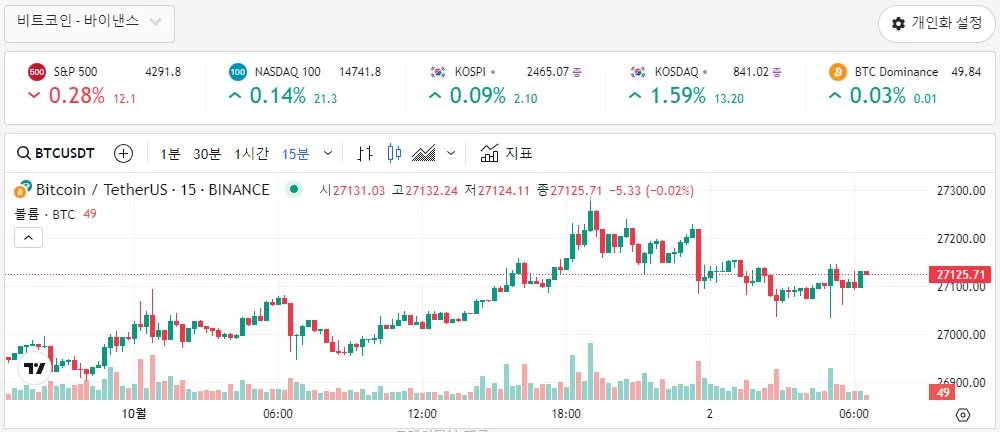Click the TradingView logo on the chart

[34, 368]
